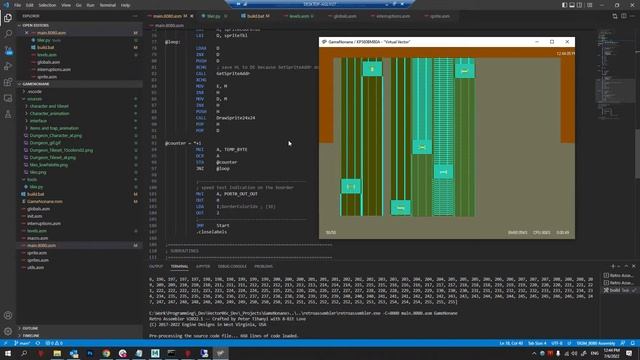Viewport: 640px width, 360px height.
Task: Switch to the OUTPUT panel tab
Action: click(x=156, y=266)
